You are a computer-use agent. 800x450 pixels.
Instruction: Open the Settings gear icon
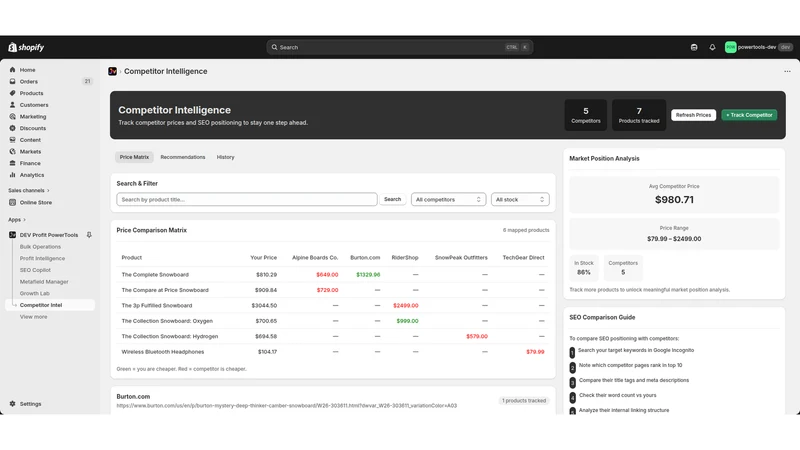click(13, 404)
